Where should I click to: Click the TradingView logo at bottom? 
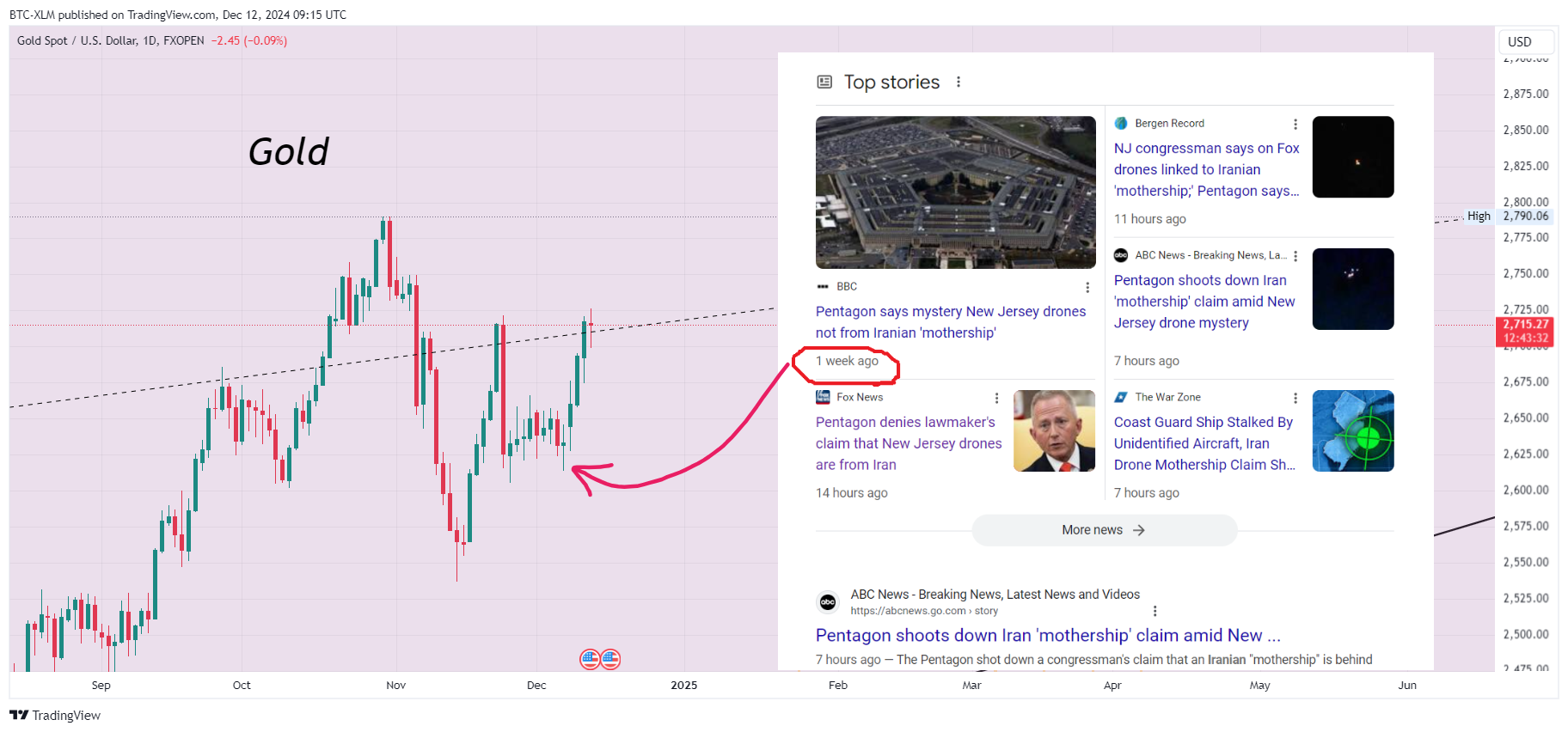coord(55,715)
